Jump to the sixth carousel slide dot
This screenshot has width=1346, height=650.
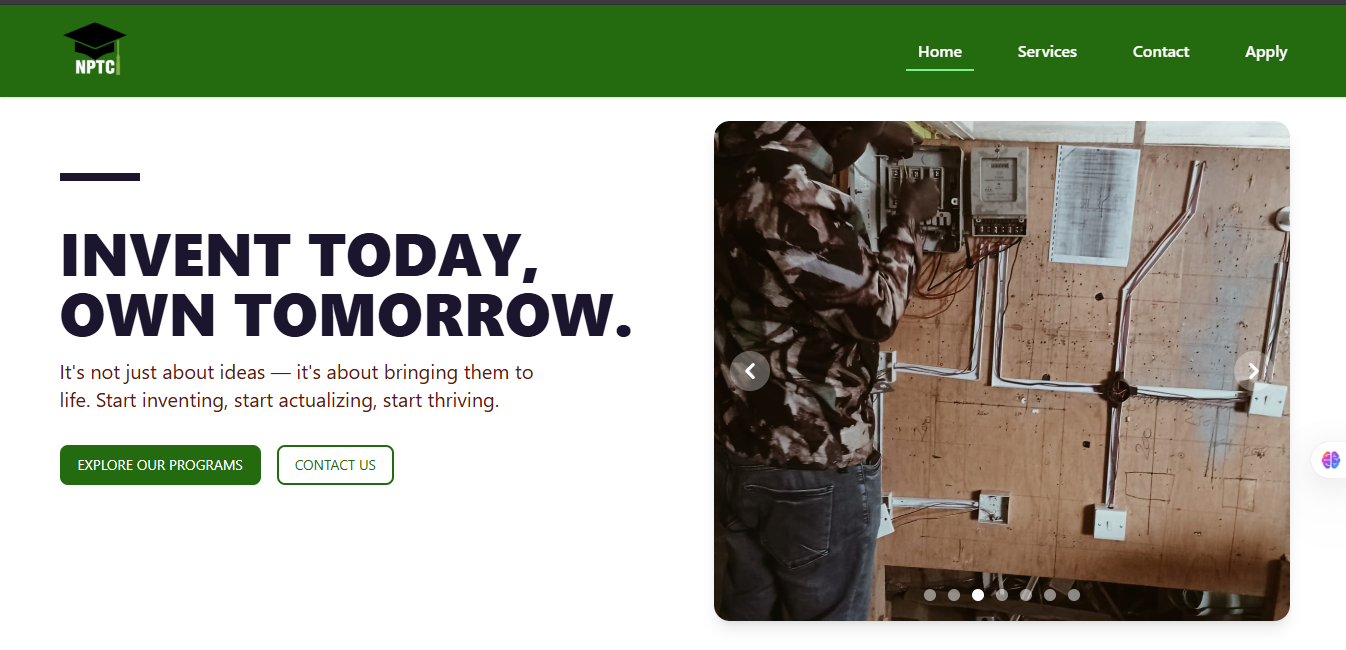pyautogui.click(x=1050, y=595)
